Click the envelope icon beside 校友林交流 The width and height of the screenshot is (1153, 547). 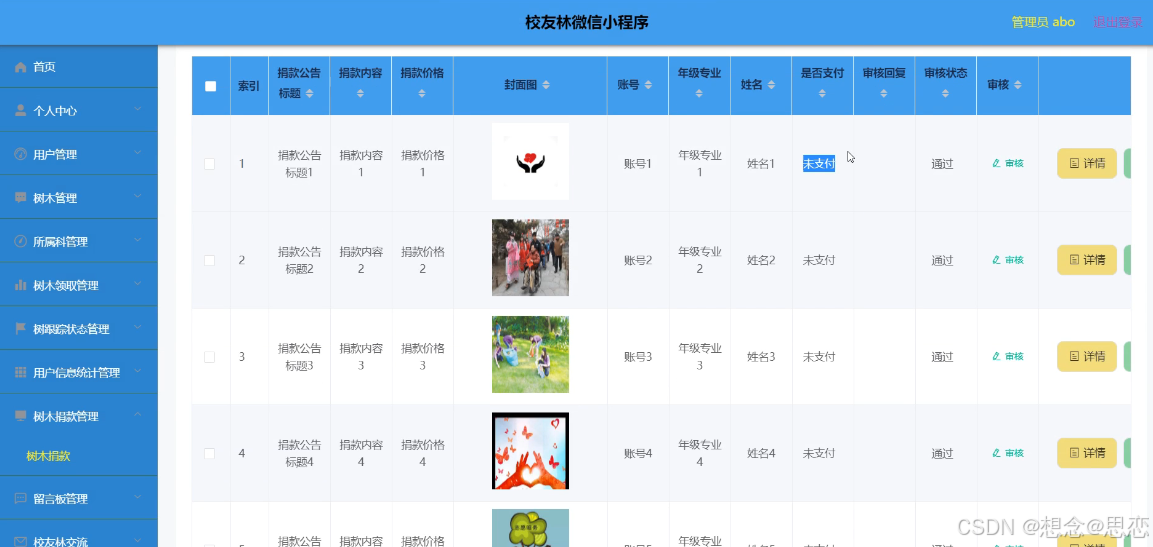(21, 542)
